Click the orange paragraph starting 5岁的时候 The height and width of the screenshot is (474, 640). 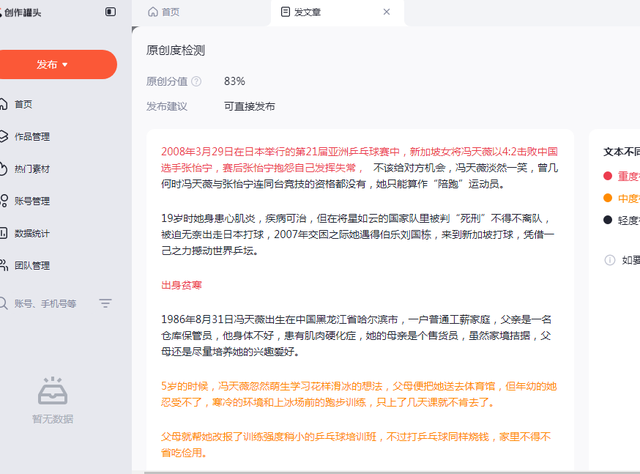(x=359, y=394)
